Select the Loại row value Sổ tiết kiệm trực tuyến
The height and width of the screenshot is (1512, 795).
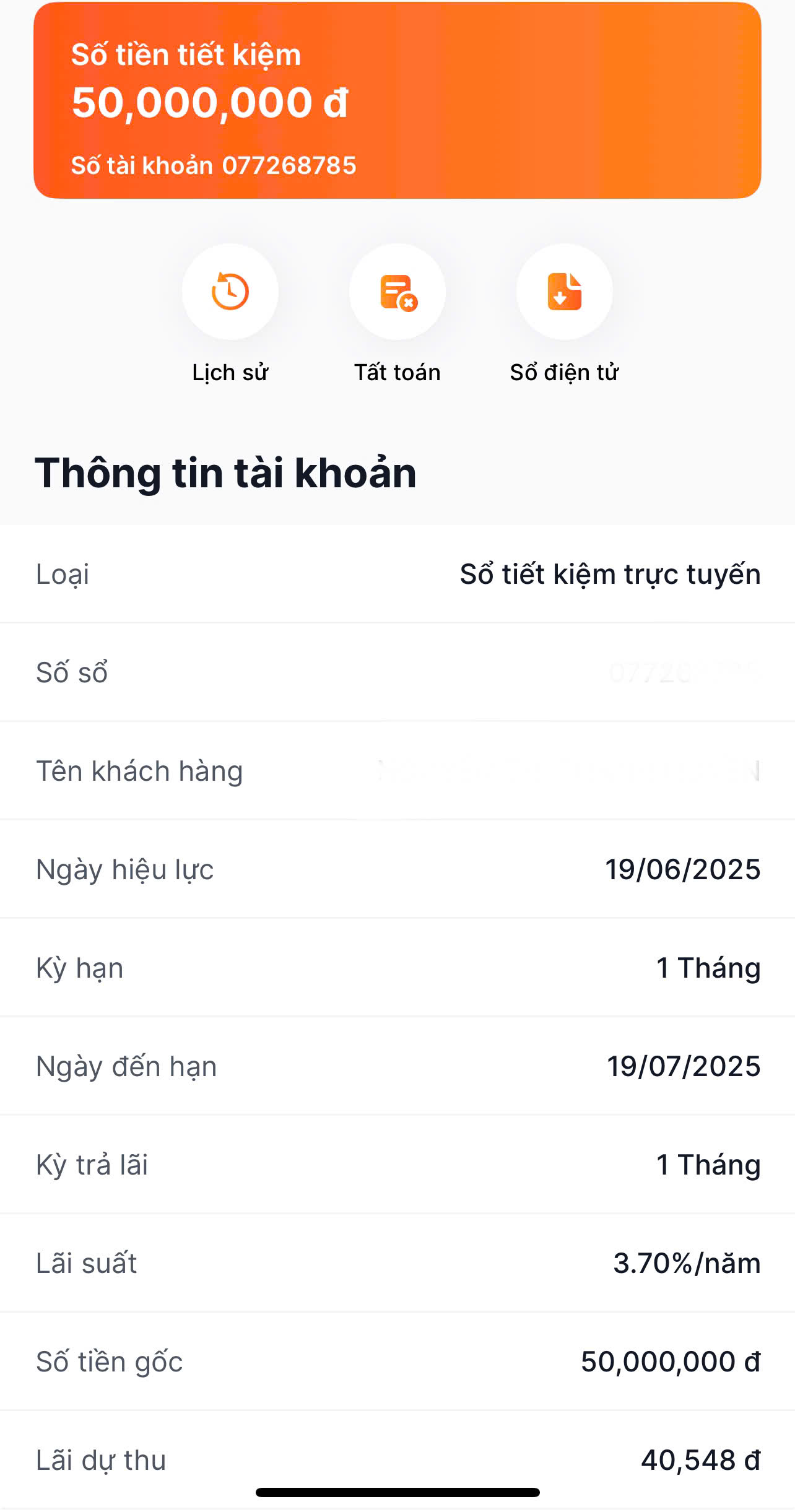(x=609, y=574)
